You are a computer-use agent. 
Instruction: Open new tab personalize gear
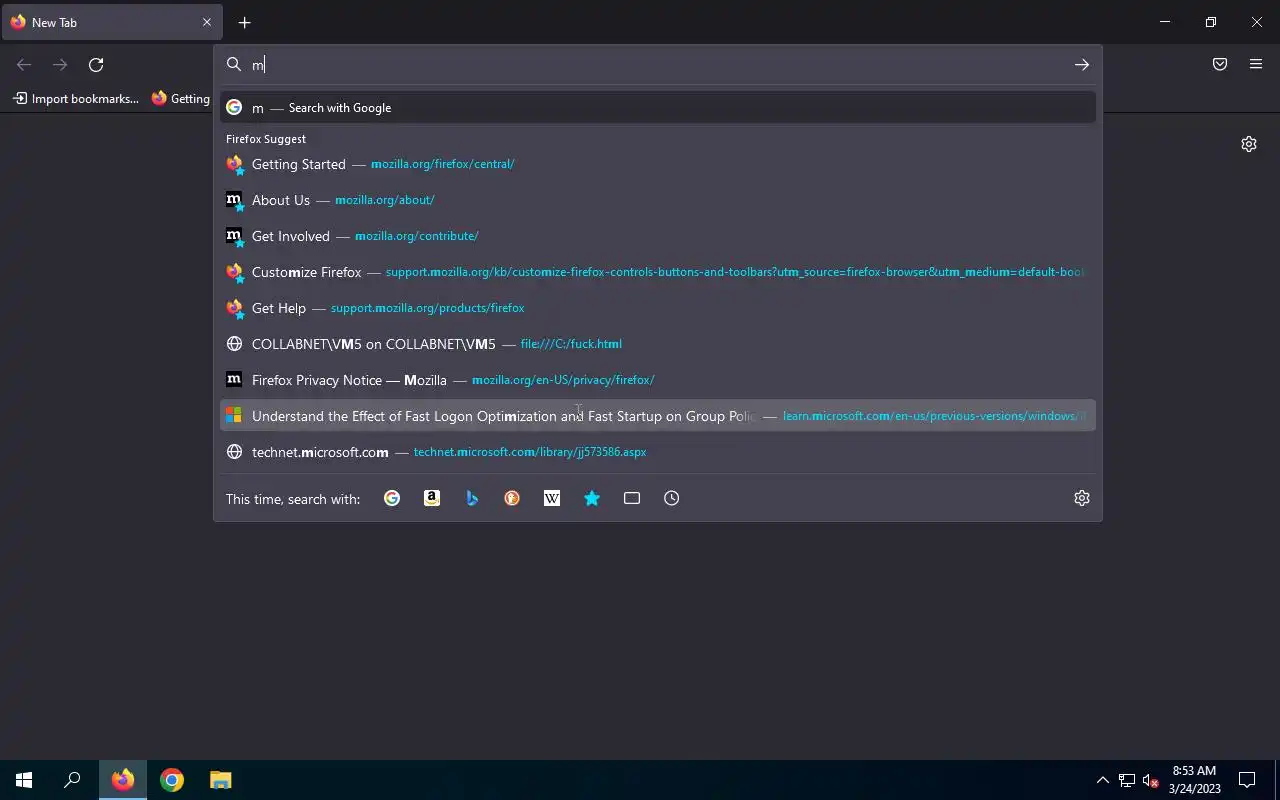point(1249,144)
